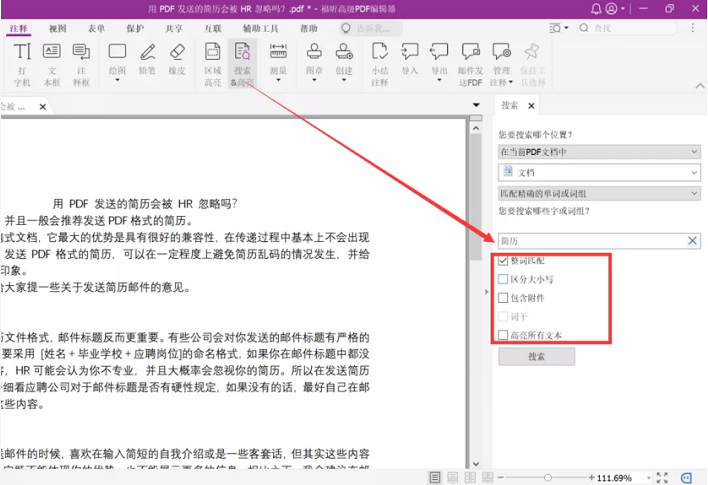Select the Callout (注释框) tool
Image resolution: width=708 pixels, height=485 pixels.
pyautogui.click(x=81, y=64)
